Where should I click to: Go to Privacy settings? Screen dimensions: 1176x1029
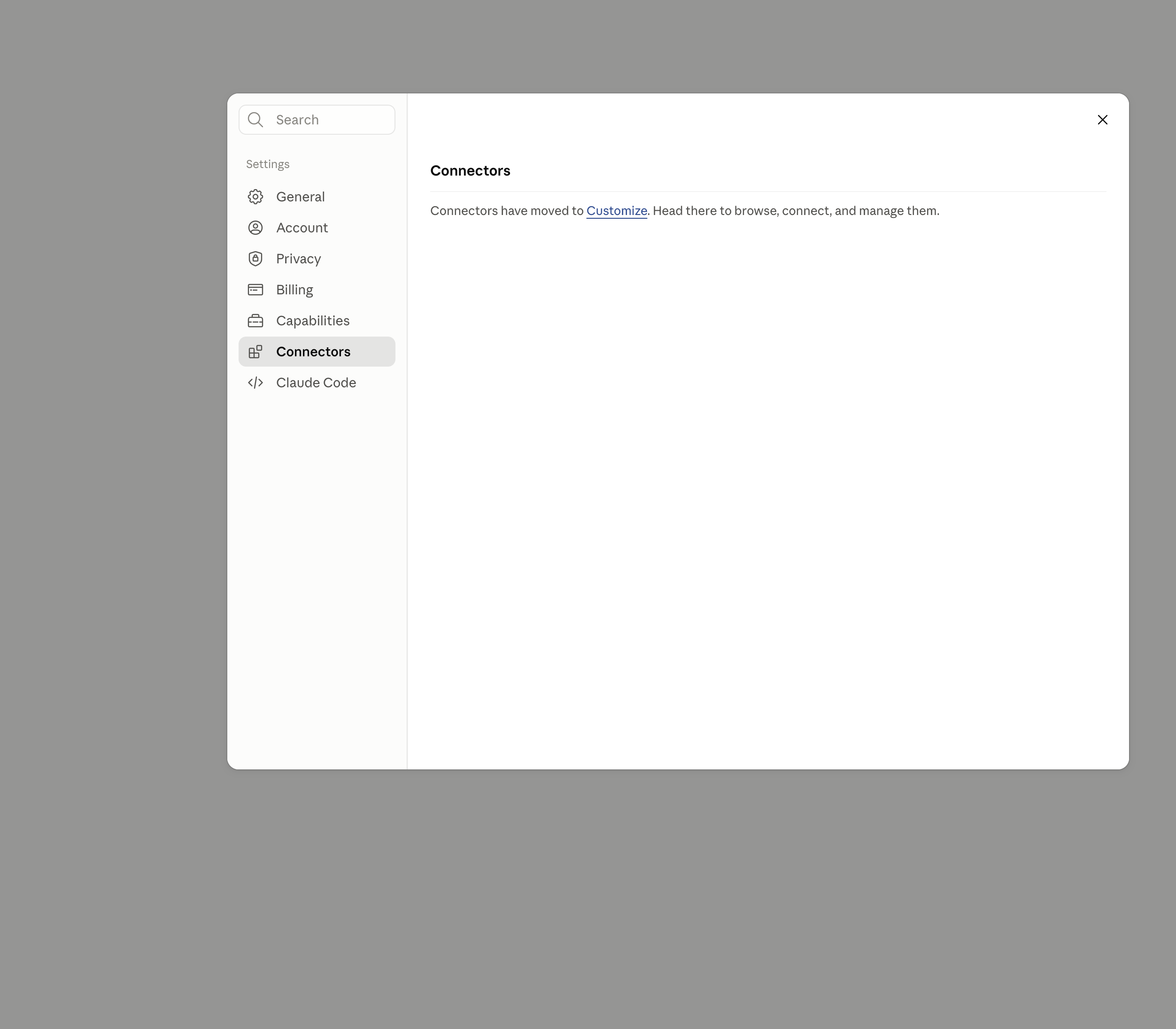(x=317, y=259)
